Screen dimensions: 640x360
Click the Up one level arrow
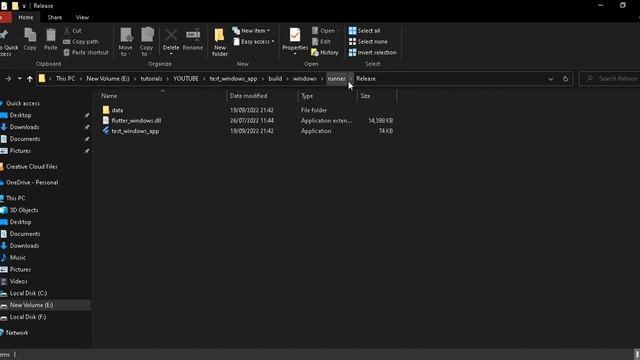pyautogui.click(x=30, y=79)
